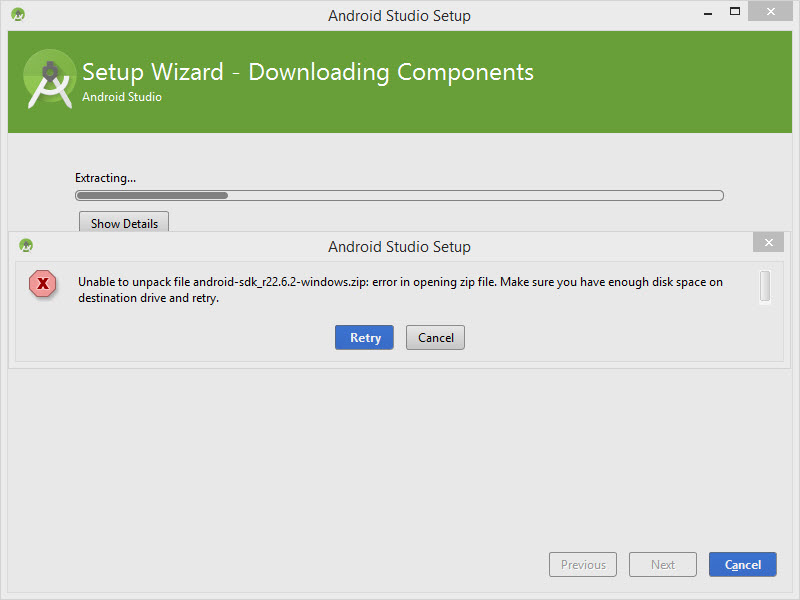Minimize the Android Studio Setup window

[x=708, y=12]
